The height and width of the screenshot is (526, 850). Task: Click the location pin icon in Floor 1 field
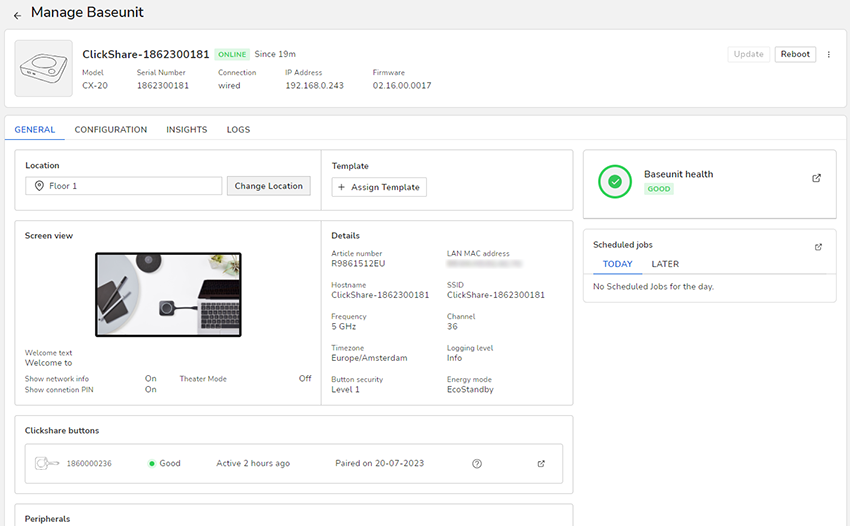[x=39, y=185]
